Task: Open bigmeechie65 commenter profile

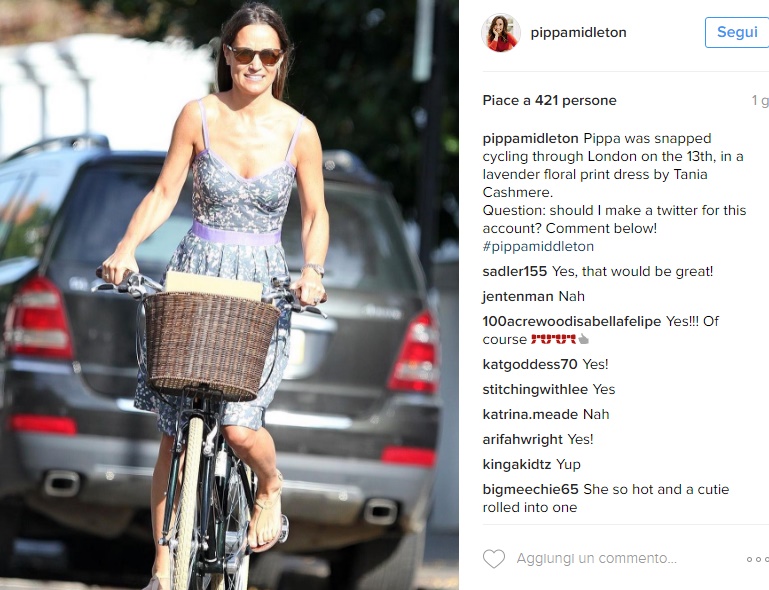Action: [x=530, y=489]
